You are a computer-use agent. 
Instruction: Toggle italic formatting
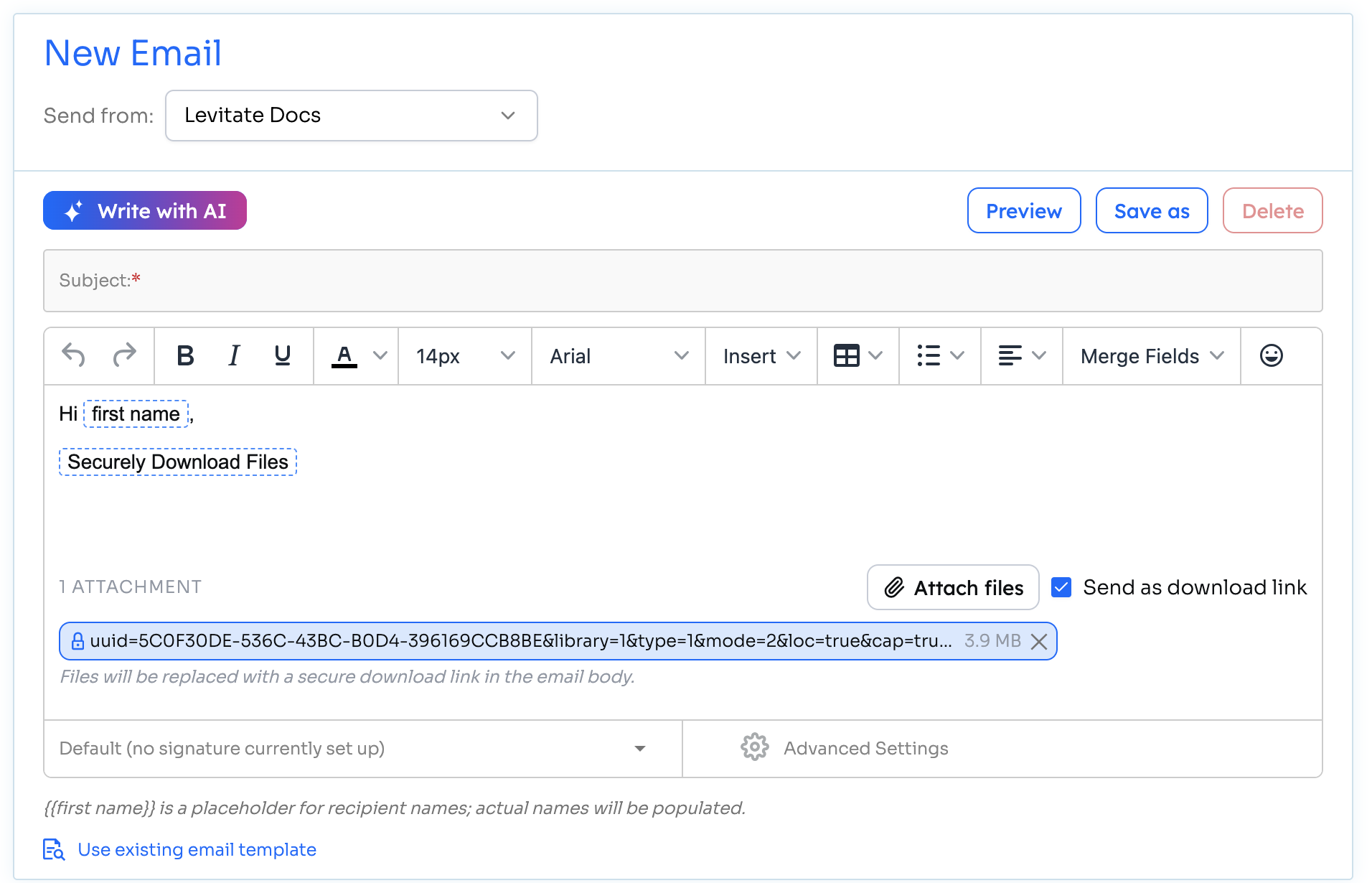[x=234, y=355]
